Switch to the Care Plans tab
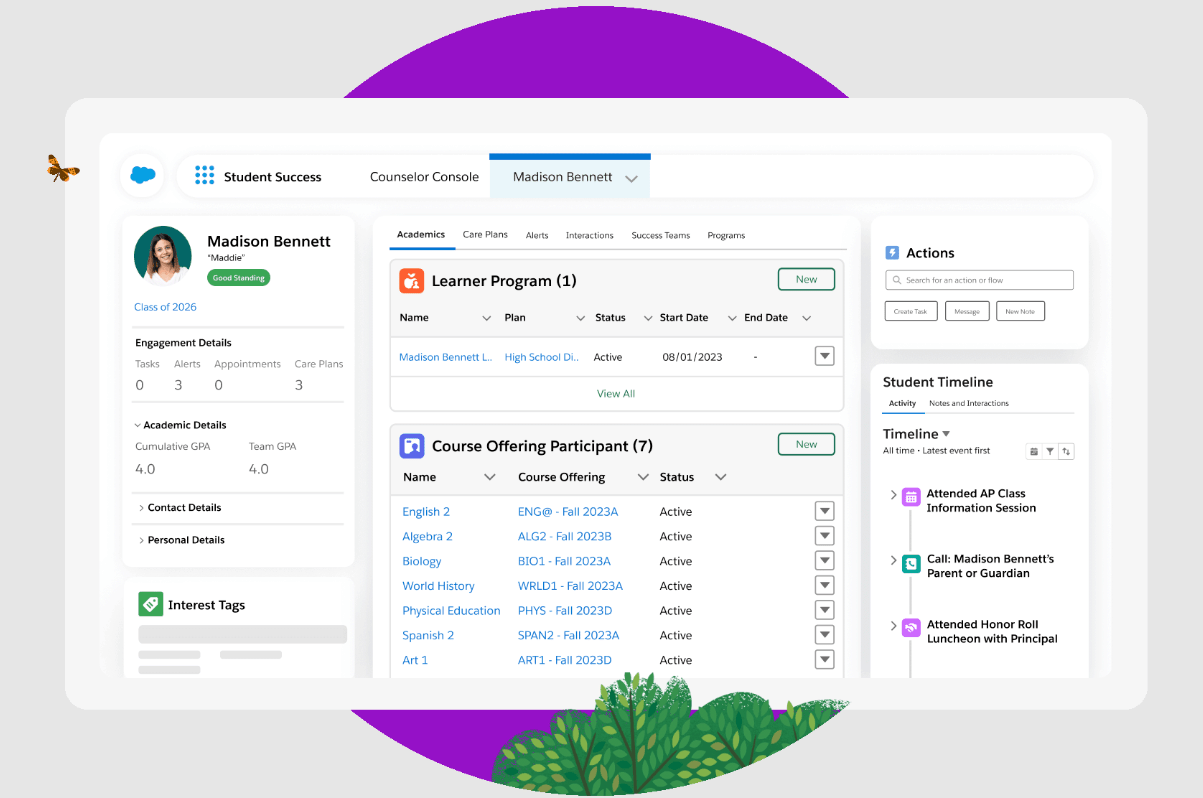Screen dimensions: 1203x798 [x=485, y=235]
